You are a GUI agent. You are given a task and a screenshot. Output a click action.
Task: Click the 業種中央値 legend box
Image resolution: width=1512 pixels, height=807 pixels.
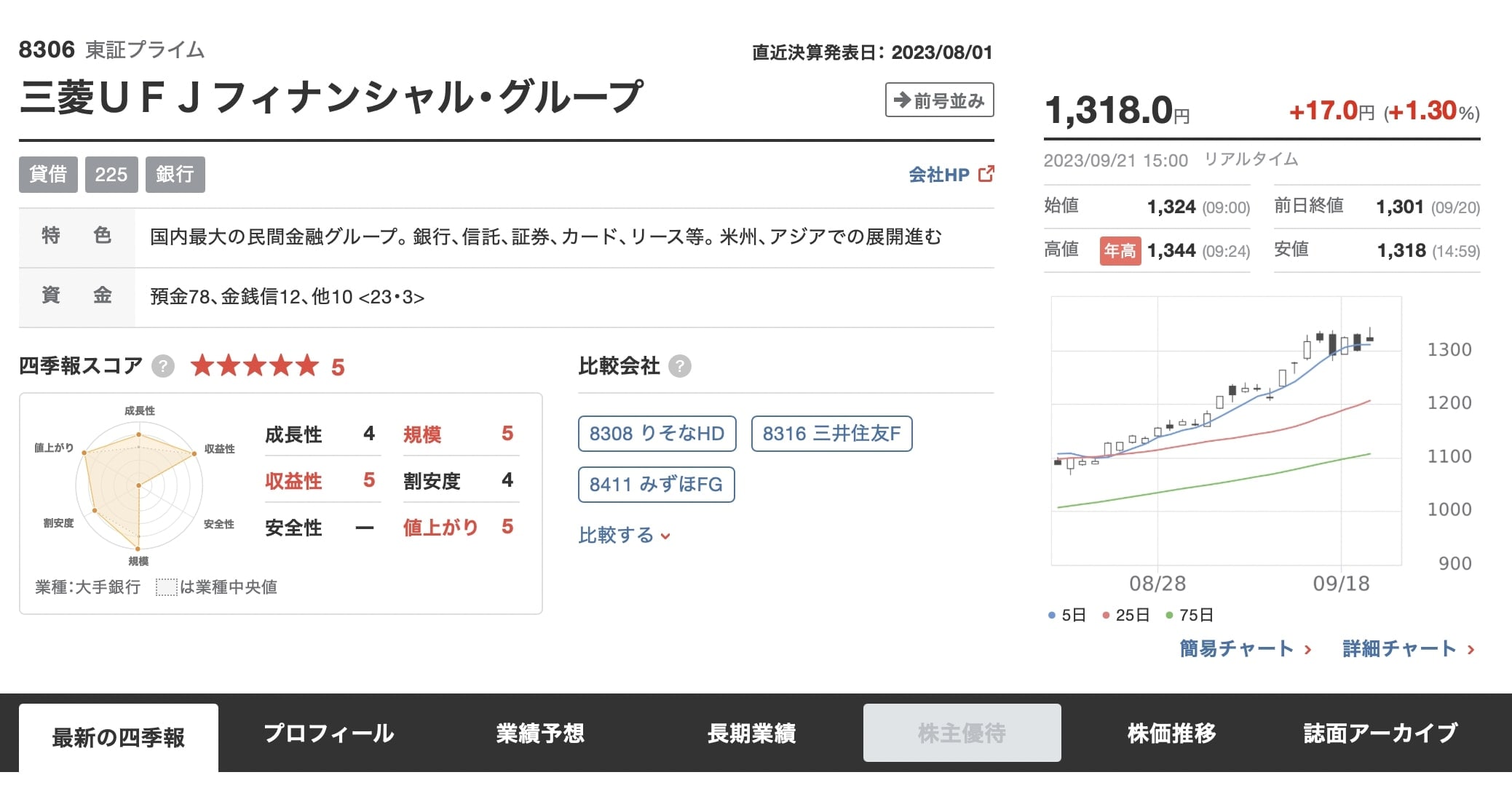coord(167,587)
